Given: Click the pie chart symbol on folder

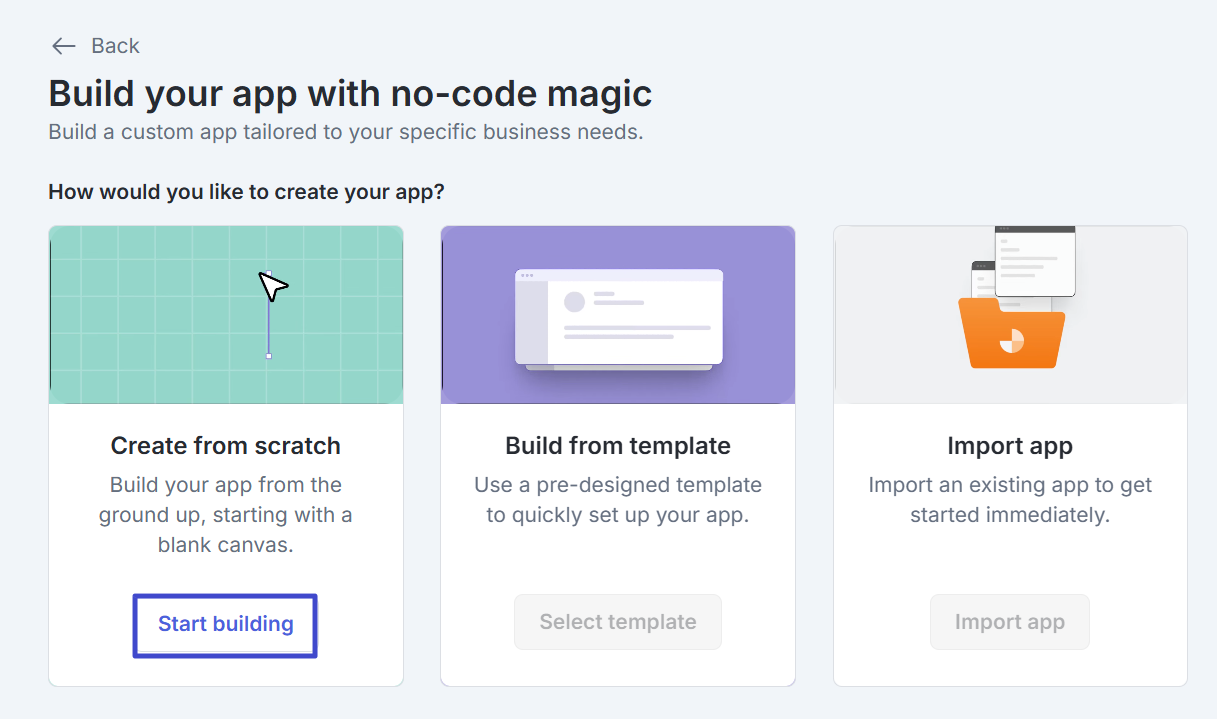Looking at the screenshot, I should click(1012, 340).
